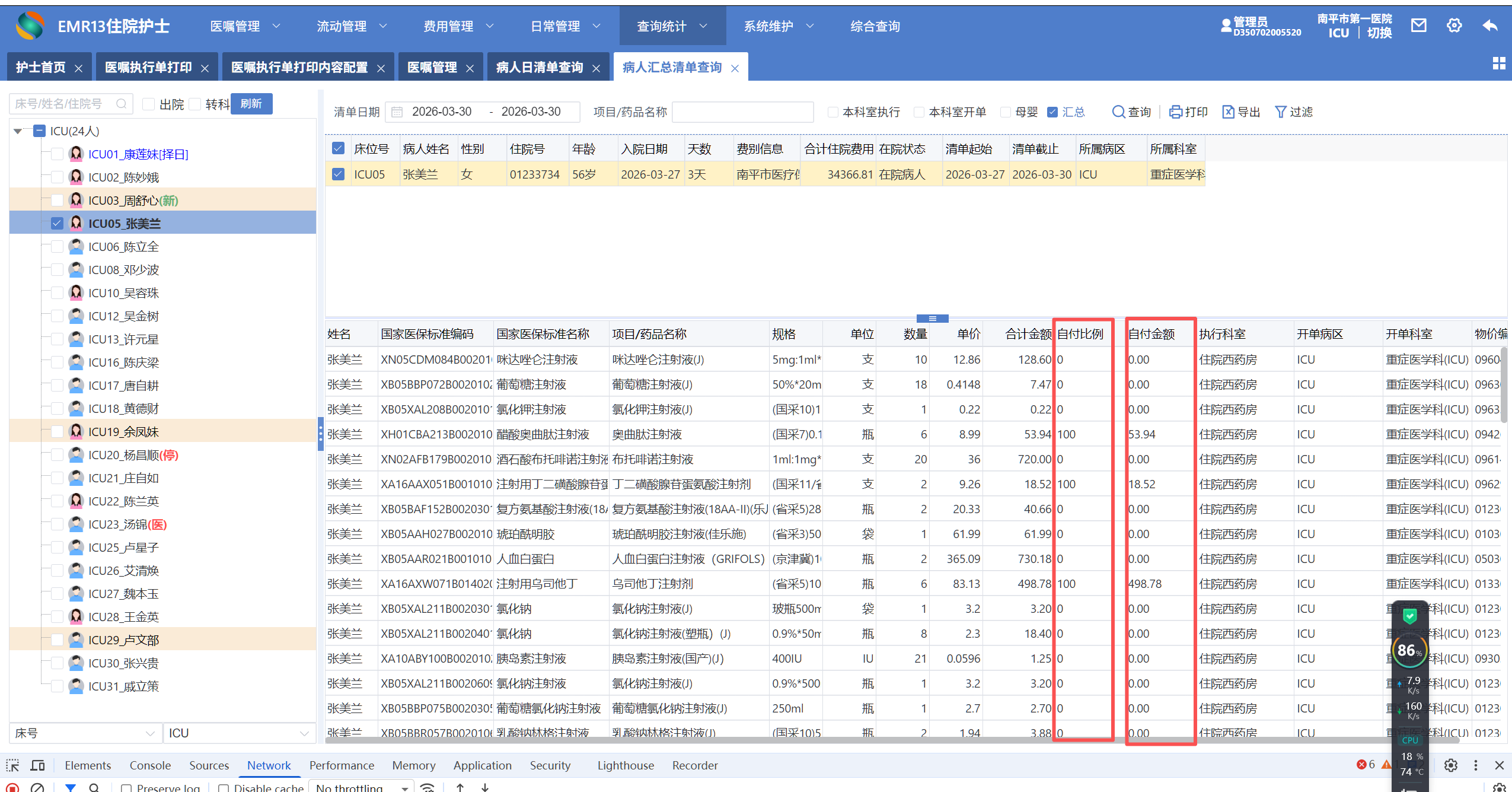Click the 项目/药品名称 input field
The height and width of the screenshot is (792, 1512).
742,112
